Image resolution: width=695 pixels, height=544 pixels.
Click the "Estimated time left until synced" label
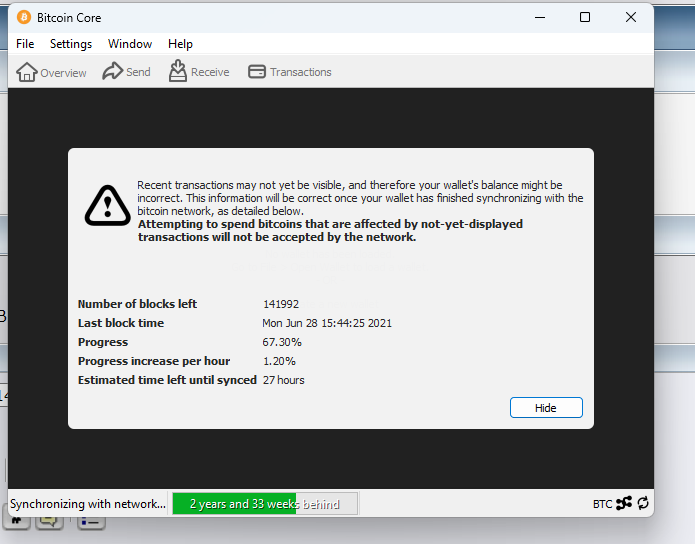click(167, 380)
